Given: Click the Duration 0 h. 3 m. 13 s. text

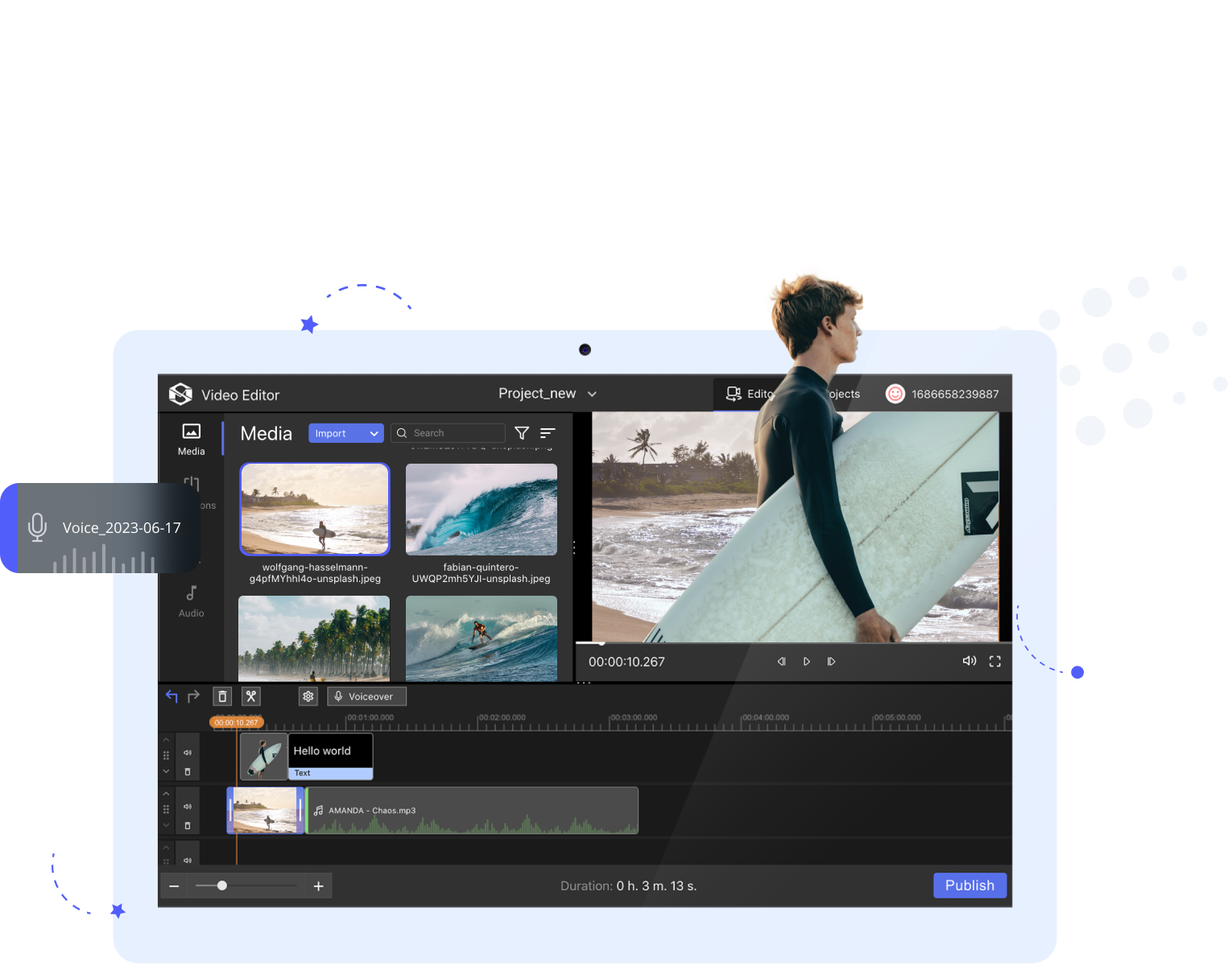Looking at the screenshot, I should [629, 885].
